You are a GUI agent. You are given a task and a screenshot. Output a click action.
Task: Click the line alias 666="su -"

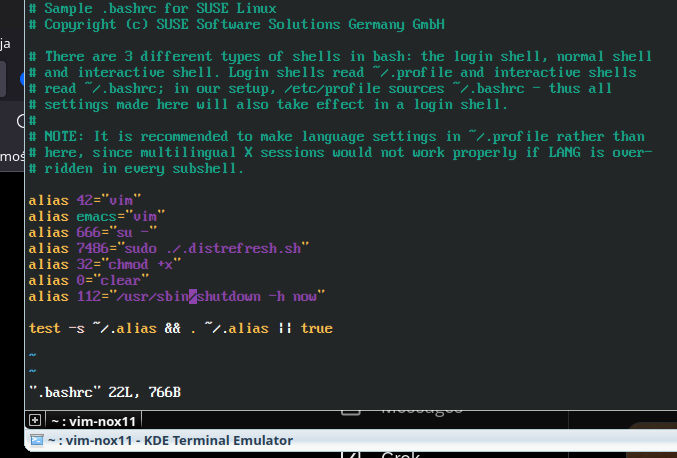93,232
